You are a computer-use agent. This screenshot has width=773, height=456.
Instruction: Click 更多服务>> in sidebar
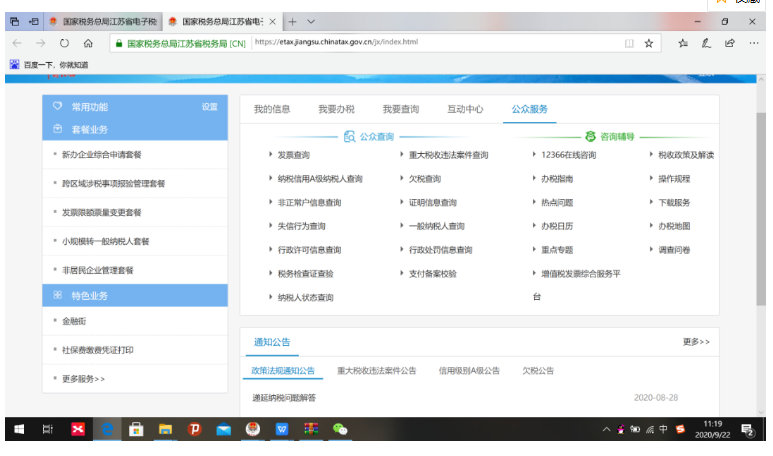click(x=83, y=379)
